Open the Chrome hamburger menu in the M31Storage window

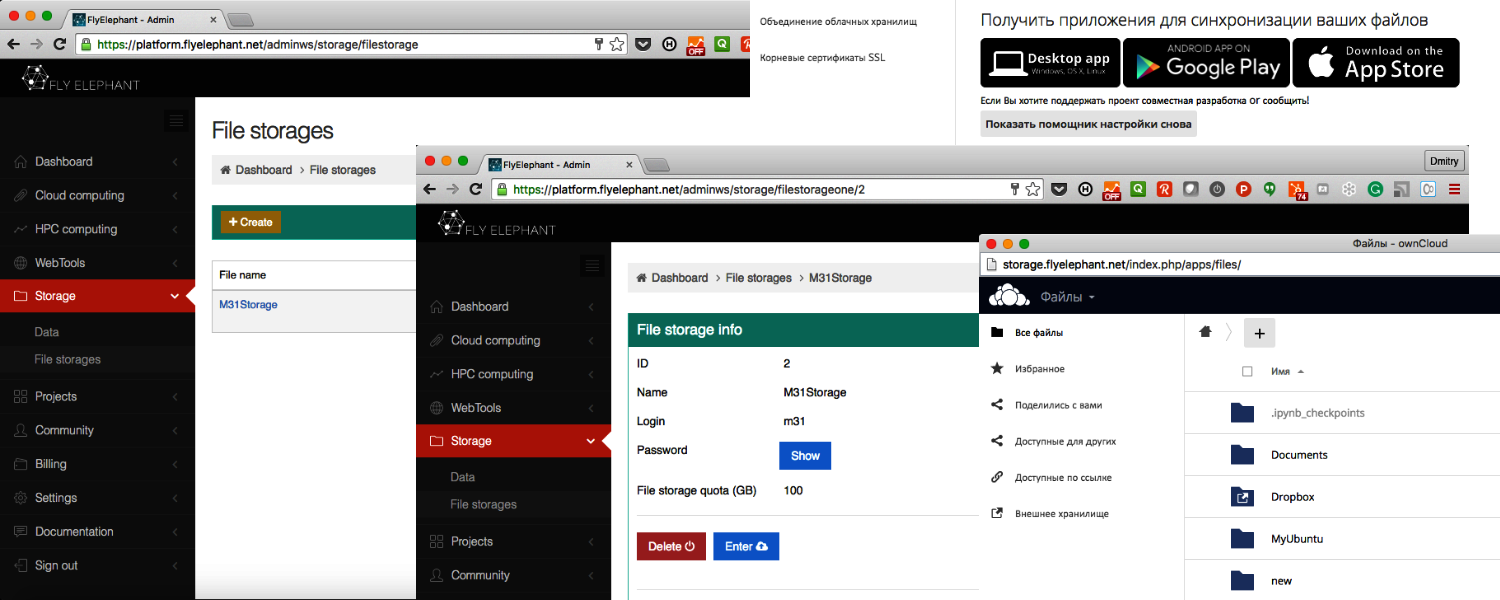point(1455,189)
